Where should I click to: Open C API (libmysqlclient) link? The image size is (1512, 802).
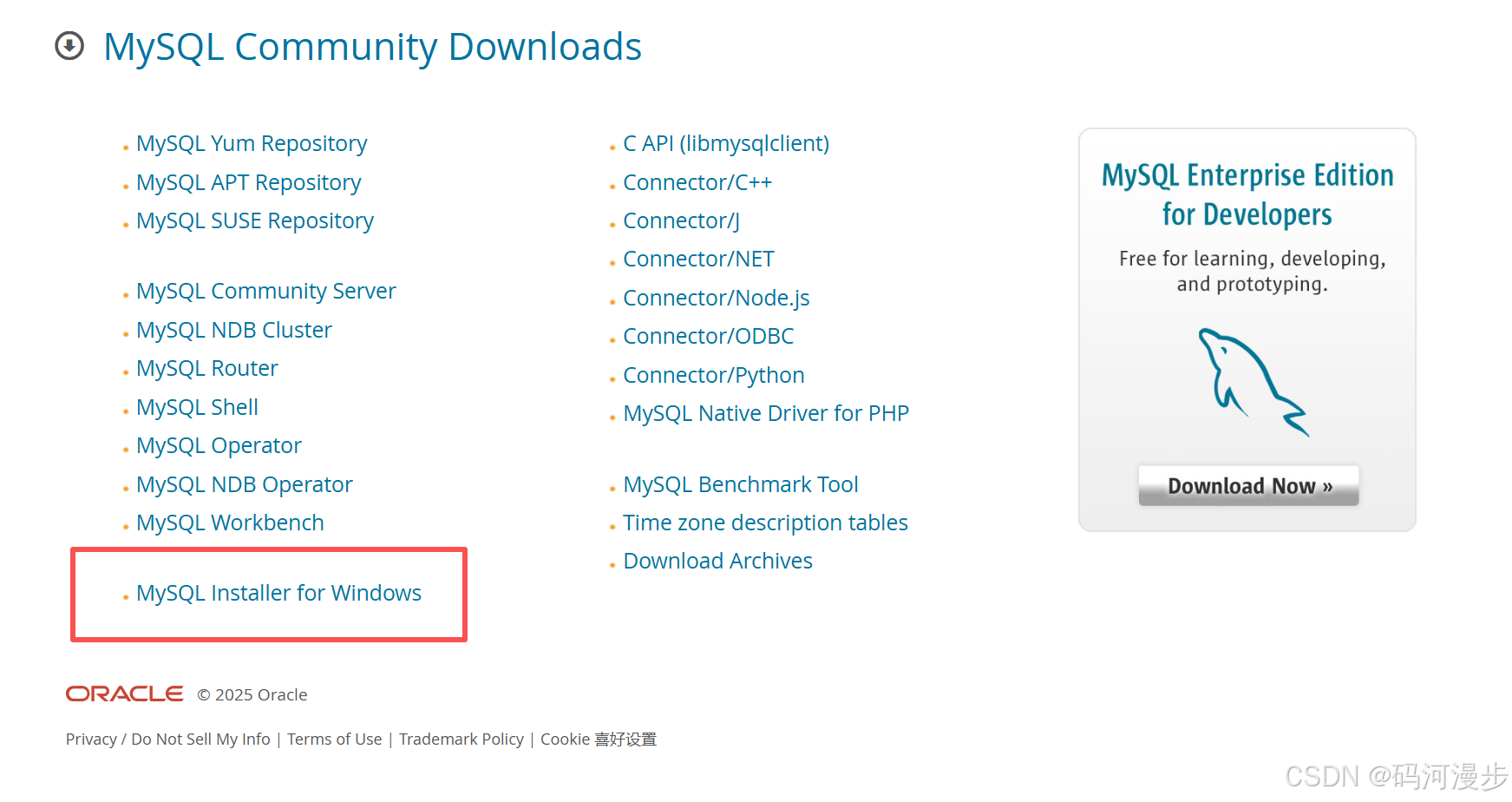pos(726,143)
